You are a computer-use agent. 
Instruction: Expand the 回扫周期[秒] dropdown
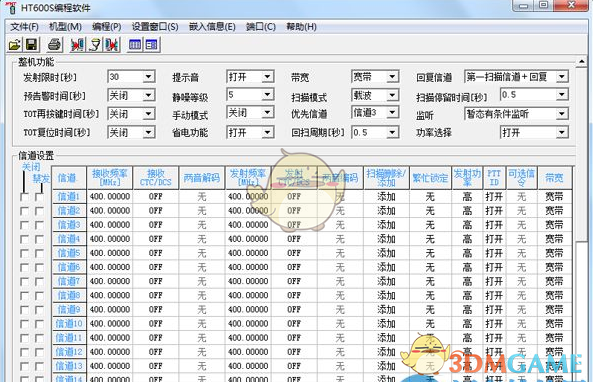(x=393, y=132)
